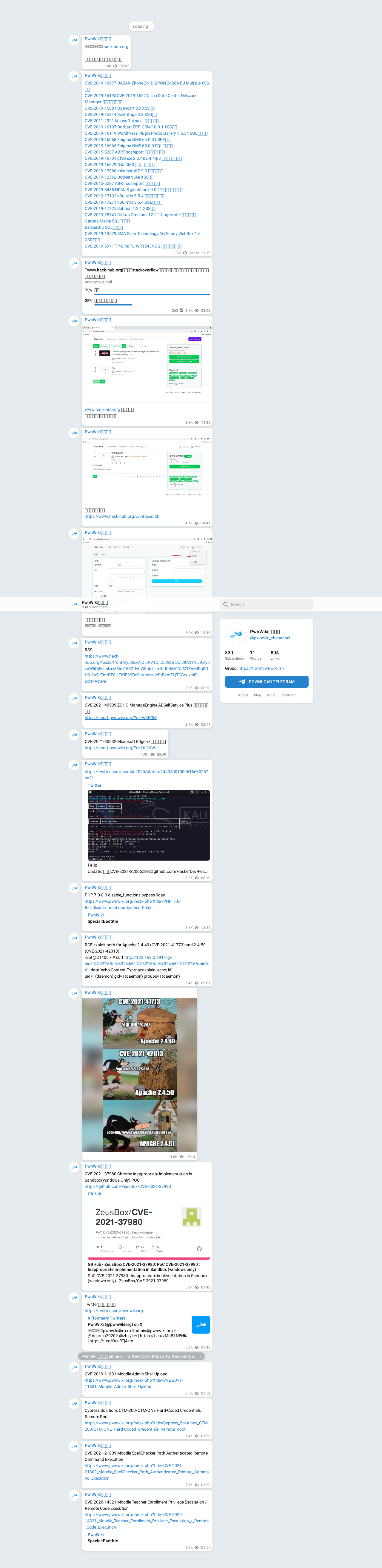Screen dimensions: 382x1568
Task: Open the Platform footer link
Action: click(288, 695)
